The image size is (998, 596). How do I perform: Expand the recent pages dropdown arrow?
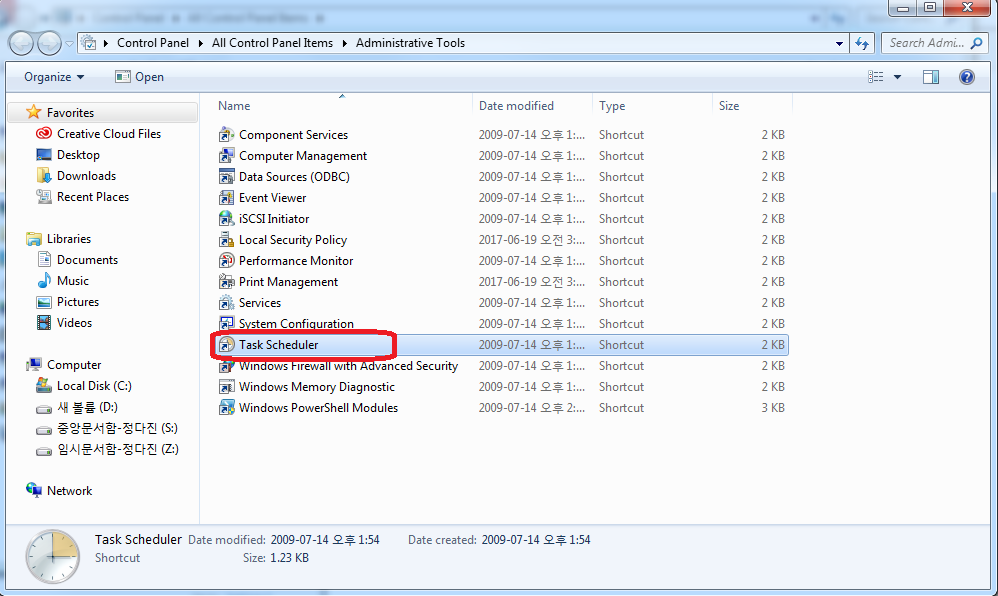click(x=69, y=44)
